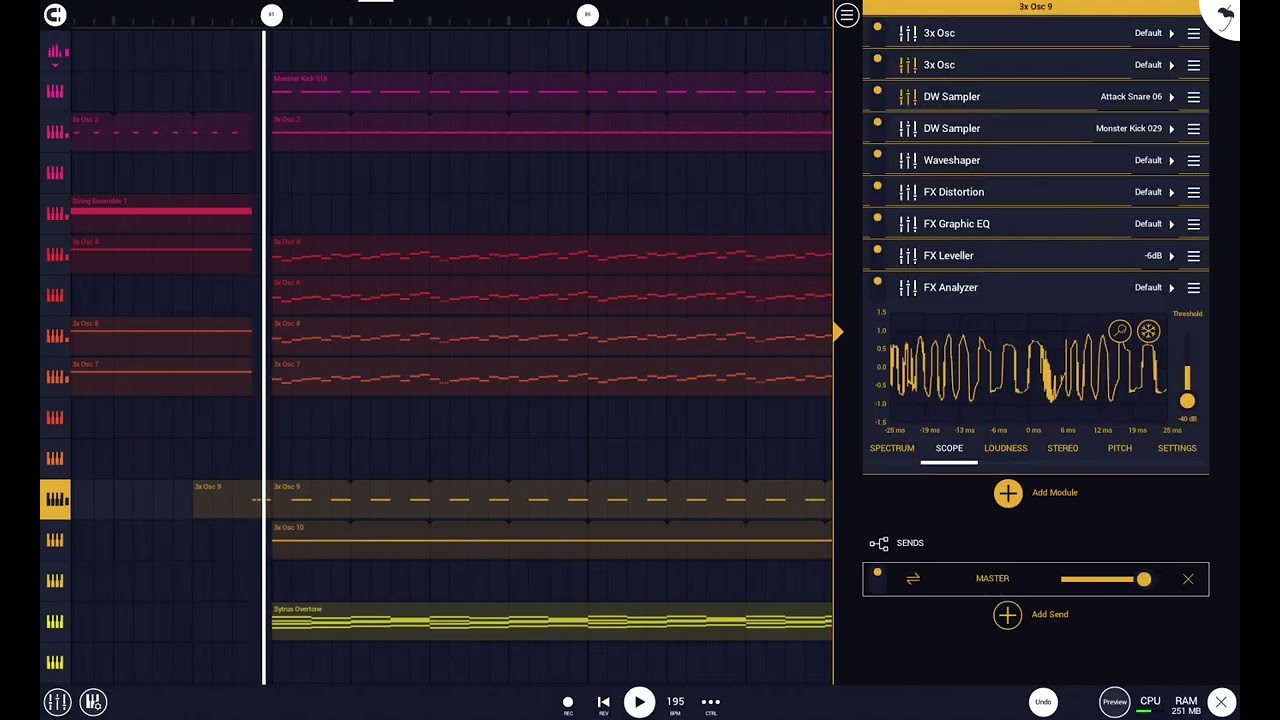Select the Sytrus Overtone track icon
1280x720 pixels.
[x=55, y=621]
